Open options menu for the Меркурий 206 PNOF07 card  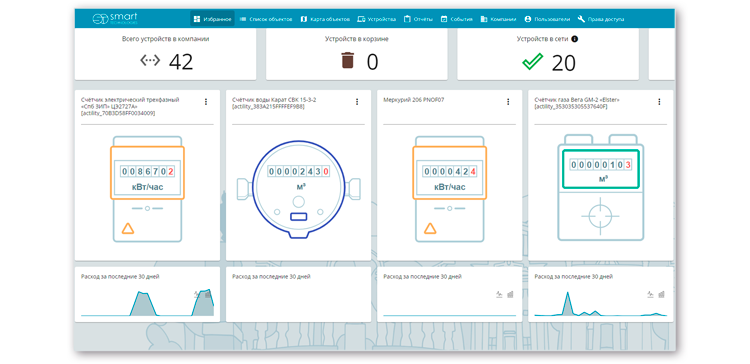pyautogui.click(x=508, y=101)
